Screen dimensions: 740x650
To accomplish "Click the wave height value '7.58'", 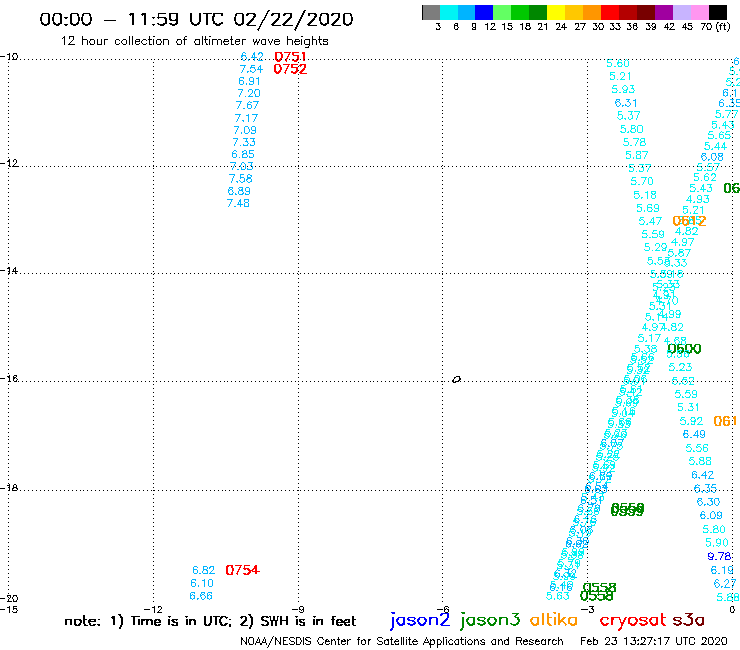I will tap(241, 179).
